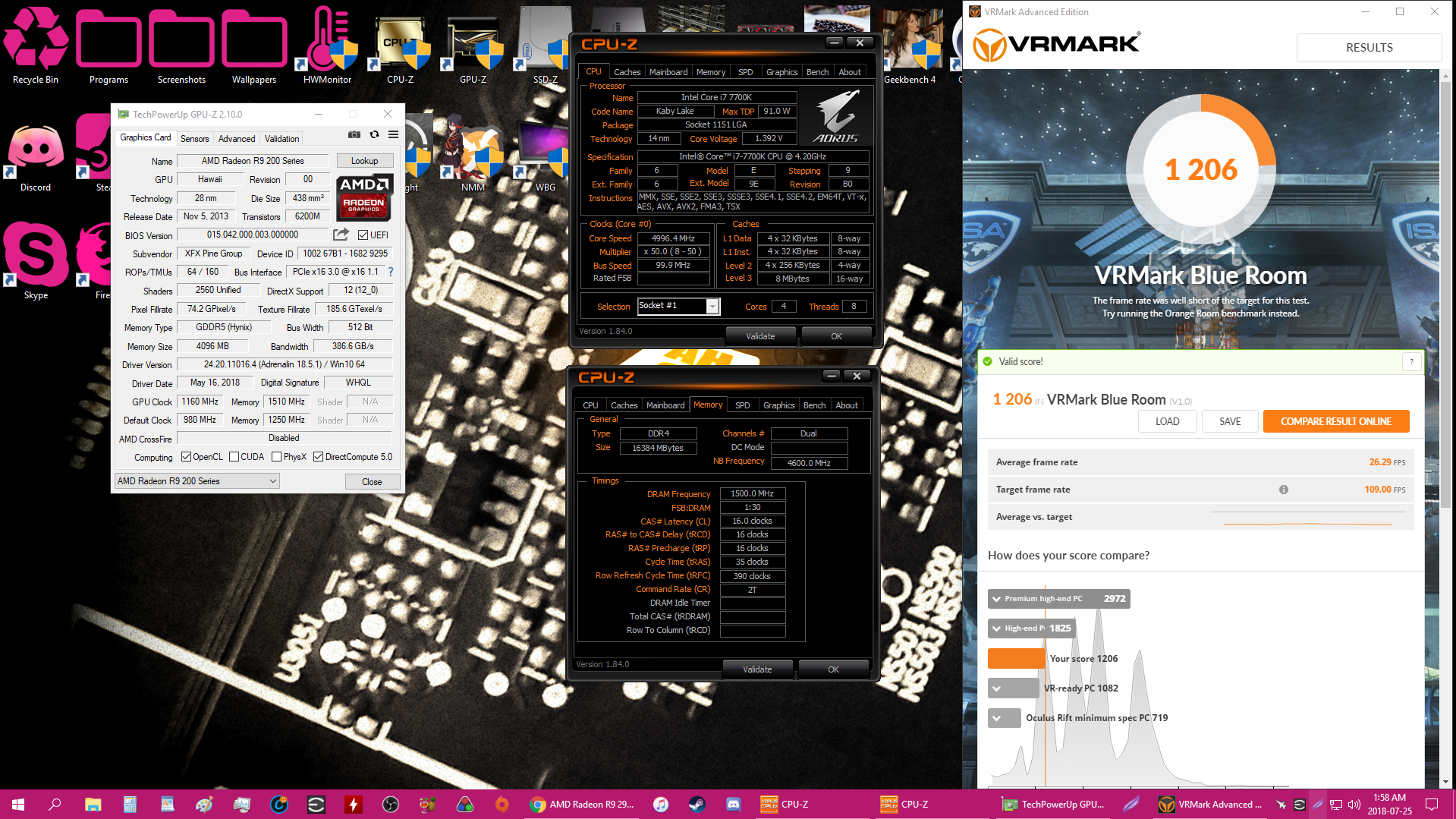Toggle the OpenCL checkbox
Viewport: 1456px width, 819px height.
[x=186, y=457]
